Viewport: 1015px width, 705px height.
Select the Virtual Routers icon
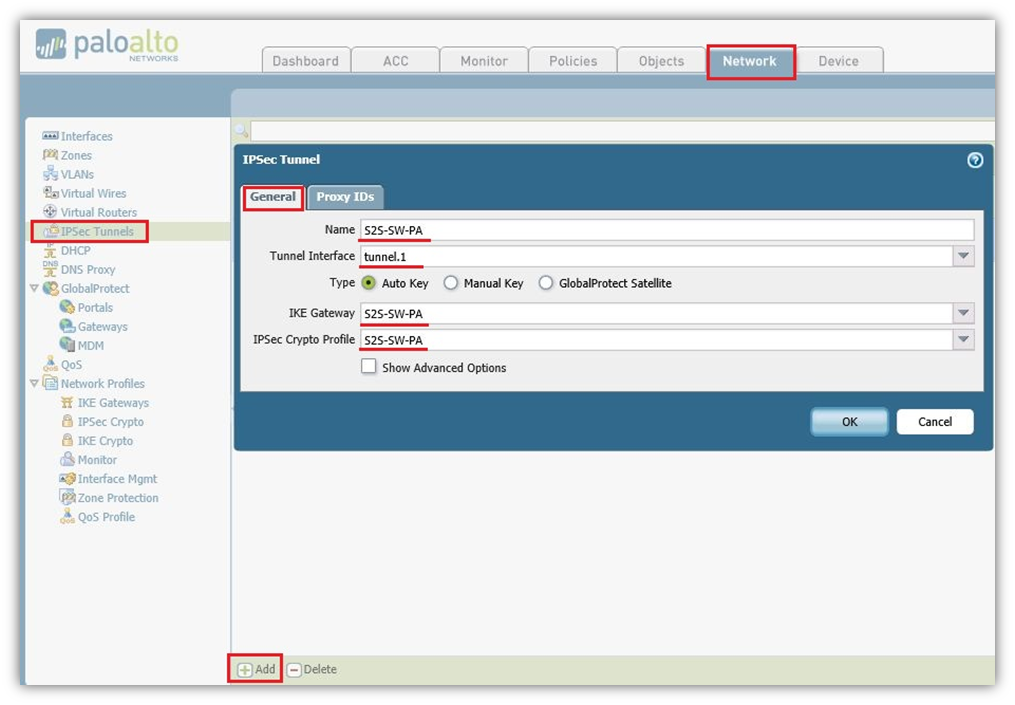(x=50, y=212)
